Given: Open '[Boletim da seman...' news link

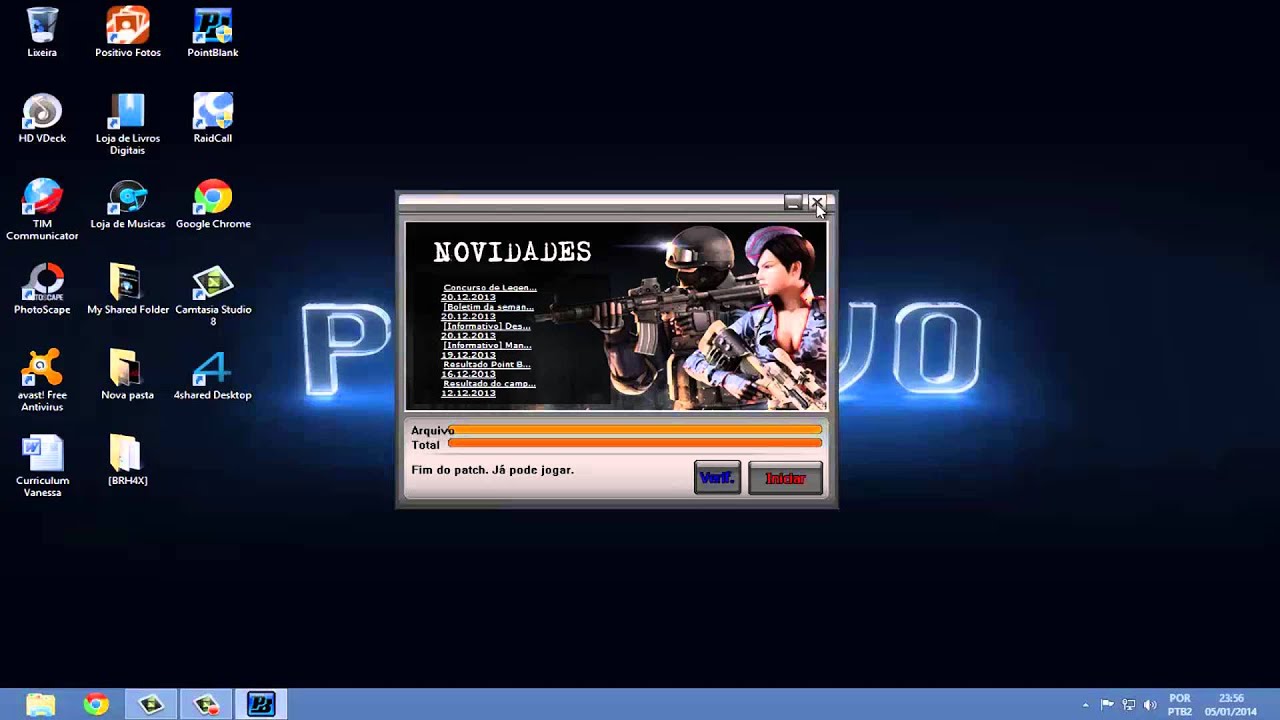Looking at the screenshot, I should [488, 307].
